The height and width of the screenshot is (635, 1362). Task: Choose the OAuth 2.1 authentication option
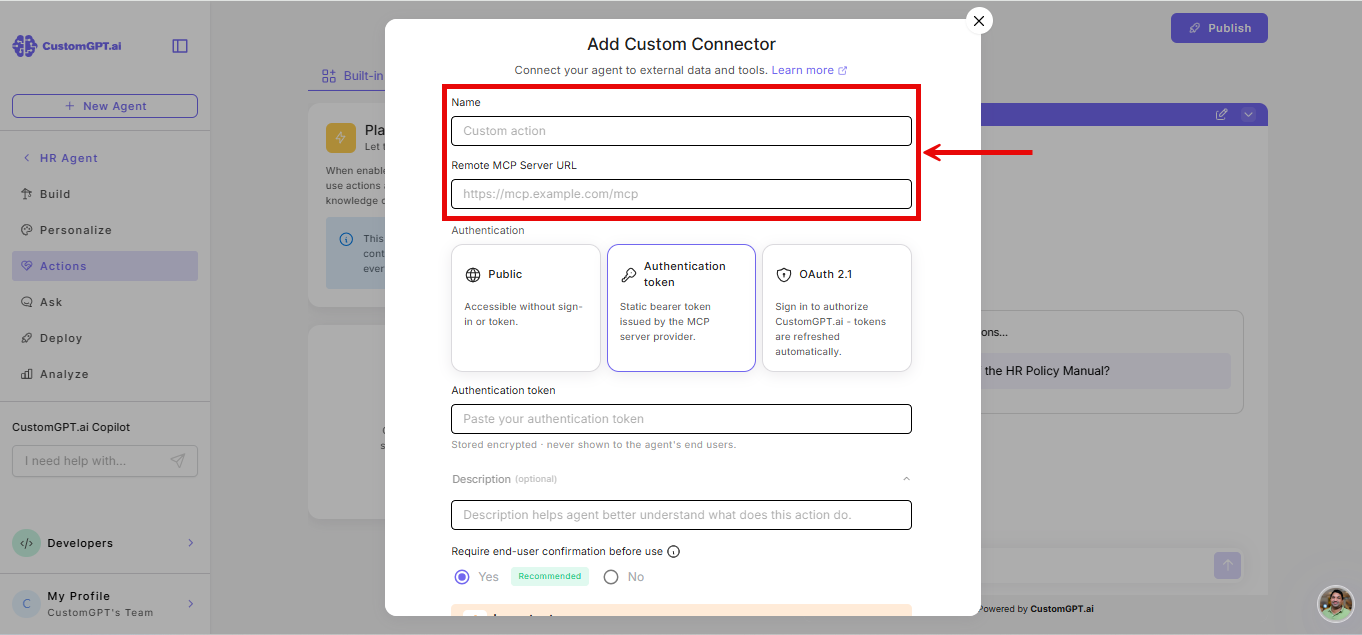coord(837,308)
